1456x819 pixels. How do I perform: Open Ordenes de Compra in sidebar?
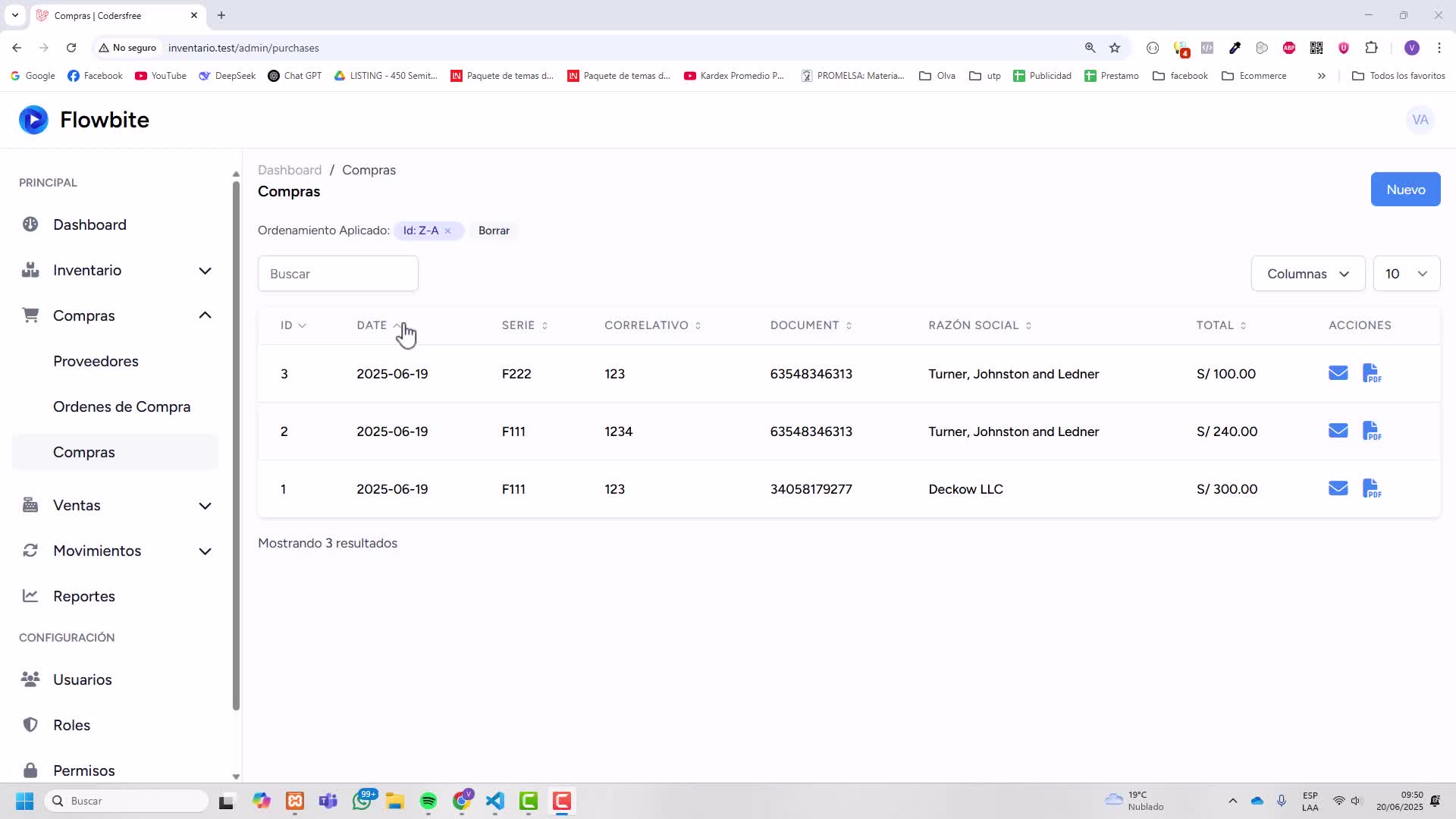pyautogui.click(x=121, y=406)
